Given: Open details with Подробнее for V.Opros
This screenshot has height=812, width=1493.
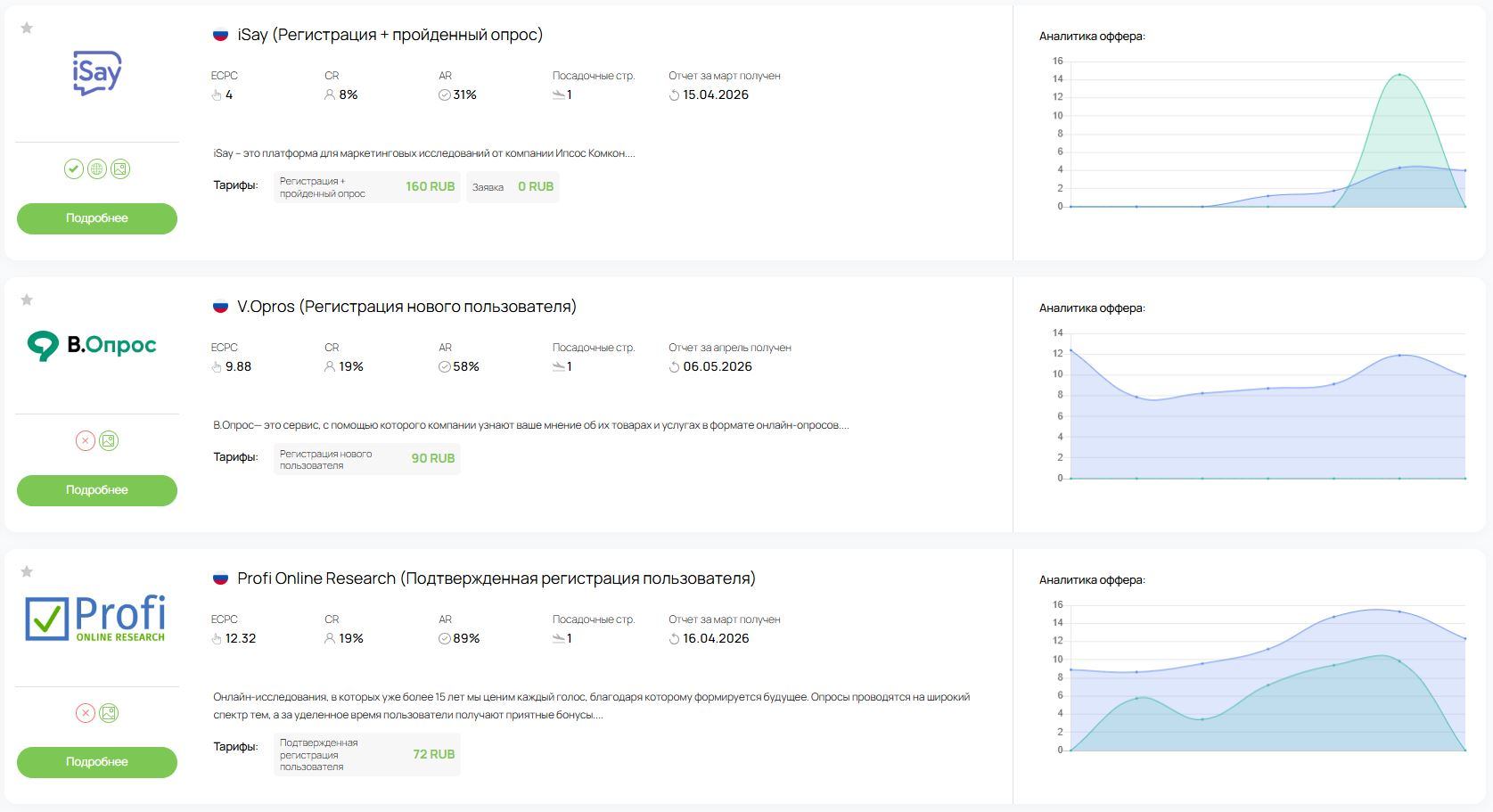Looking at the screenshot, I should coord(97,490).
